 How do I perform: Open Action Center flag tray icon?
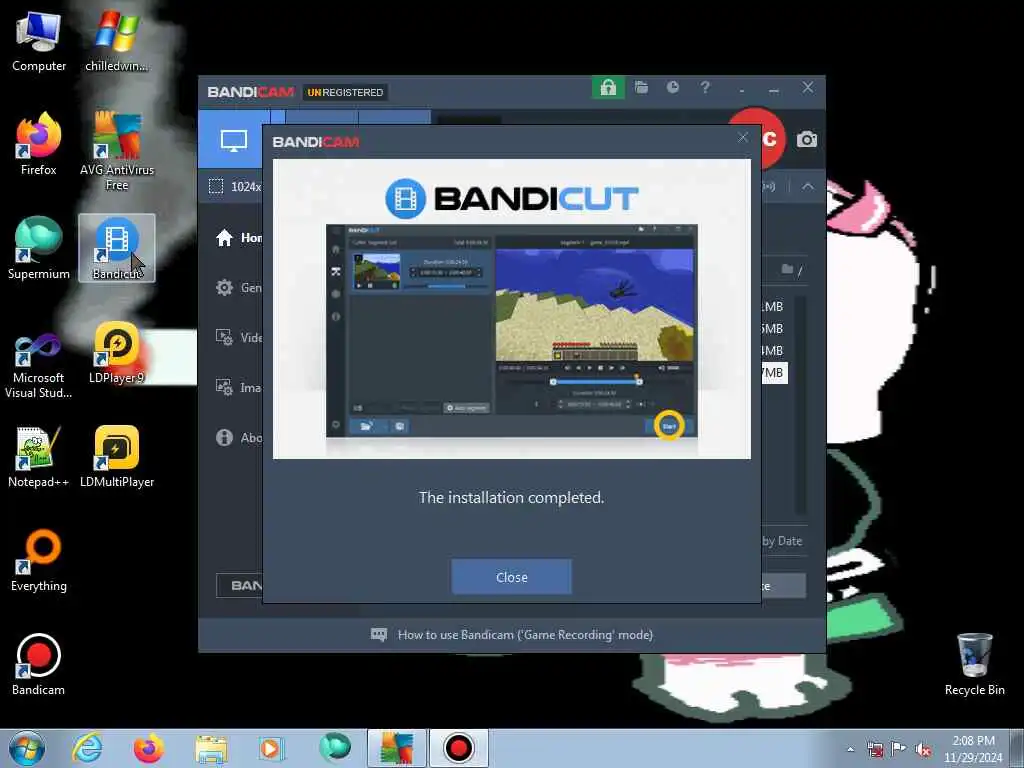[899, 749]
